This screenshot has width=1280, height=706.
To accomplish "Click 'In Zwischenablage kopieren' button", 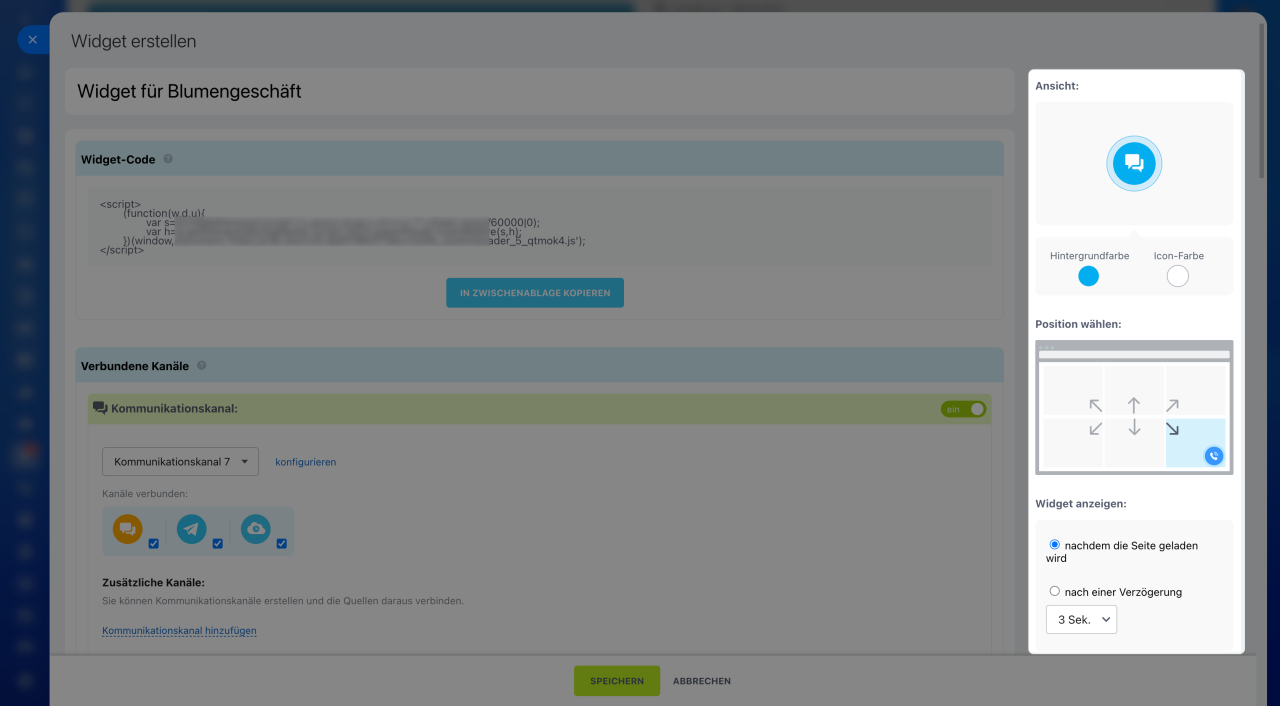I will click(x=535, y=293).
